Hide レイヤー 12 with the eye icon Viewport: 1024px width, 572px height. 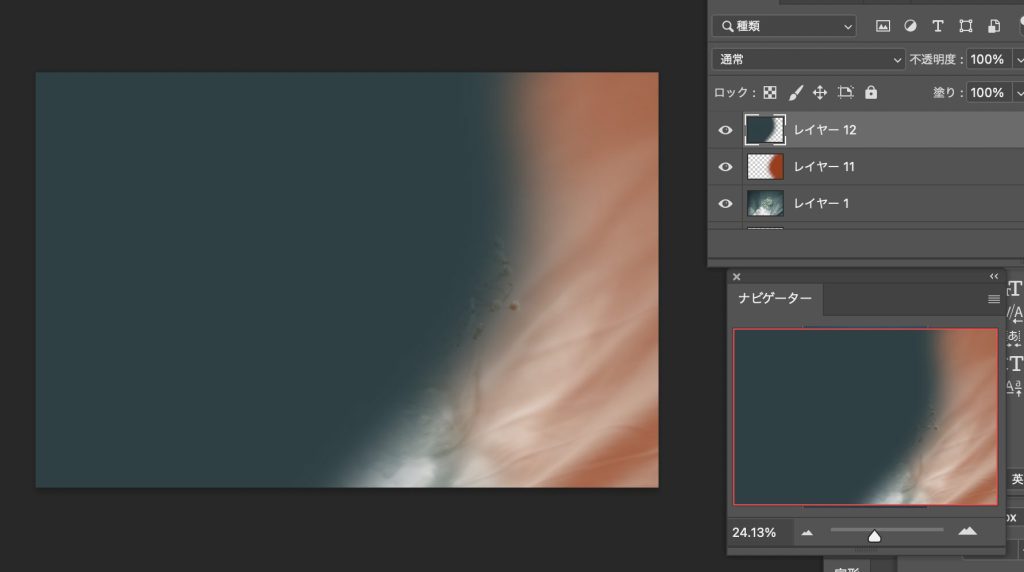pos(725,130)
